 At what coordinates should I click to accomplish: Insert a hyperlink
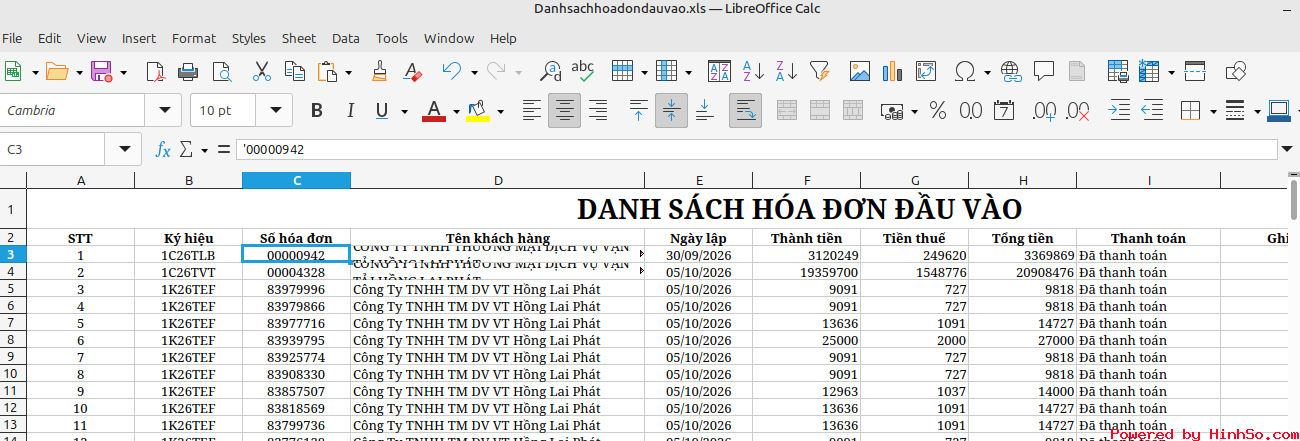click(x=1011, y=71)
